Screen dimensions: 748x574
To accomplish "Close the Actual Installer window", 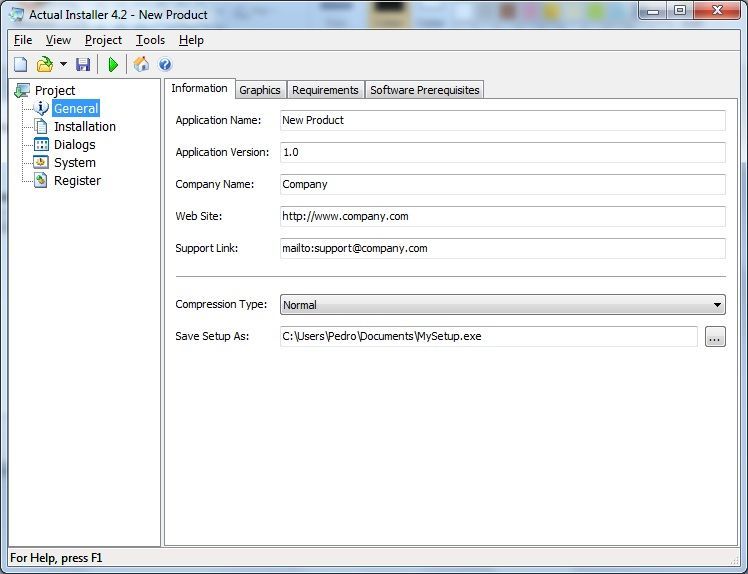I will point(717,10).
